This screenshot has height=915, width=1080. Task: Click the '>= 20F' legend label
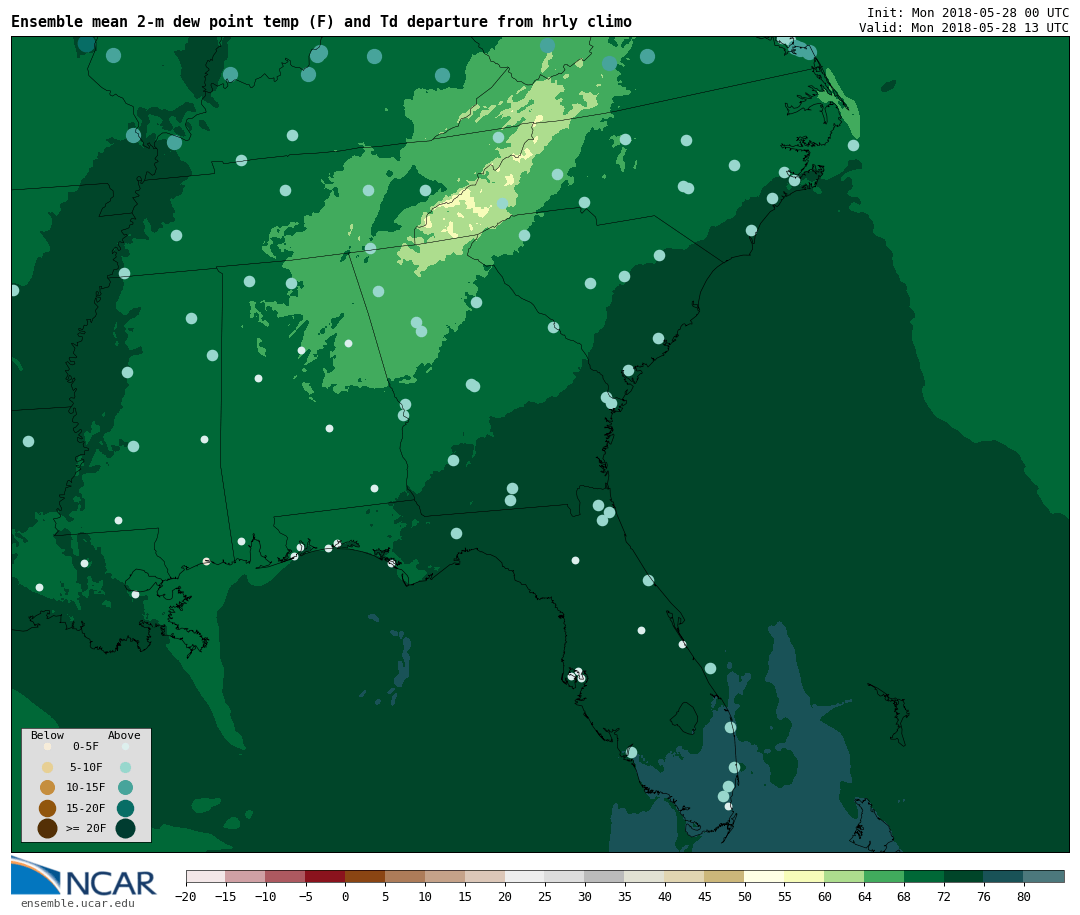pyautogui.click(x=86, y=828)
